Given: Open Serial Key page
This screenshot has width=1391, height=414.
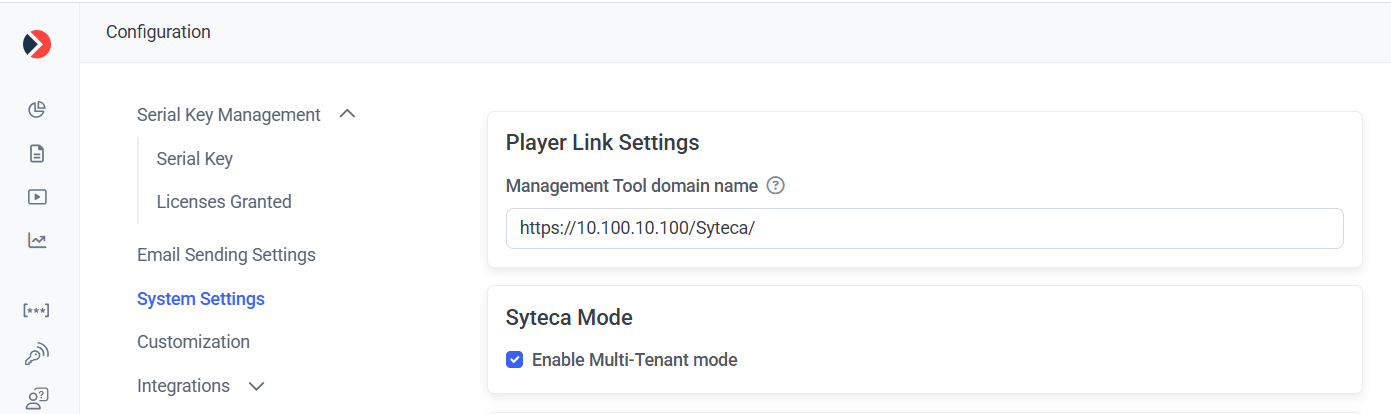Looking at the screenshot, I should click(195, 159).
